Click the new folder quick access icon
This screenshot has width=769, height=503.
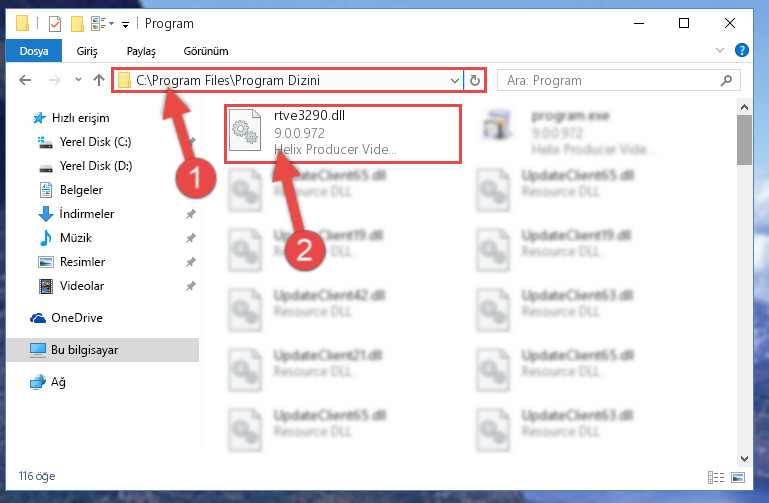(x=77, y=24)
